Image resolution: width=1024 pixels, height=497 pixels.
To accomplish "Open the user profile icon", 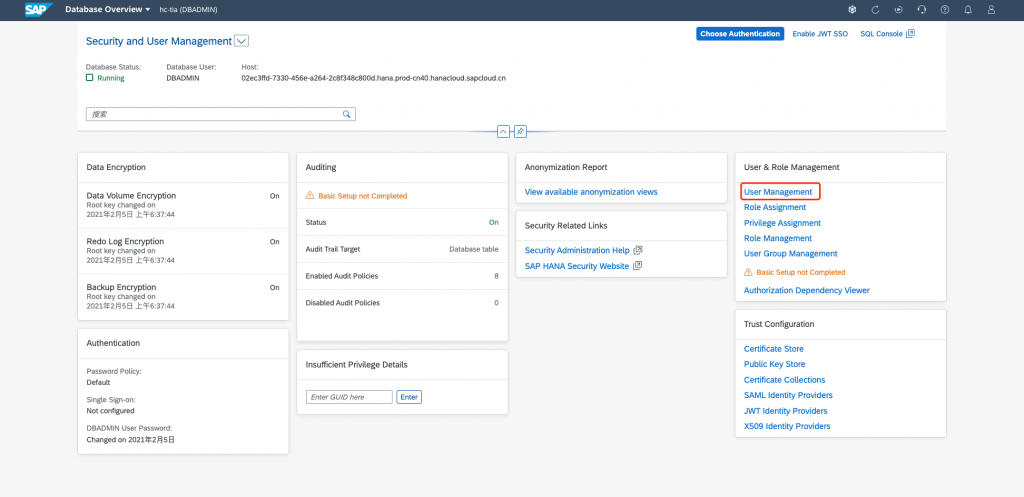I will [991, 10].
